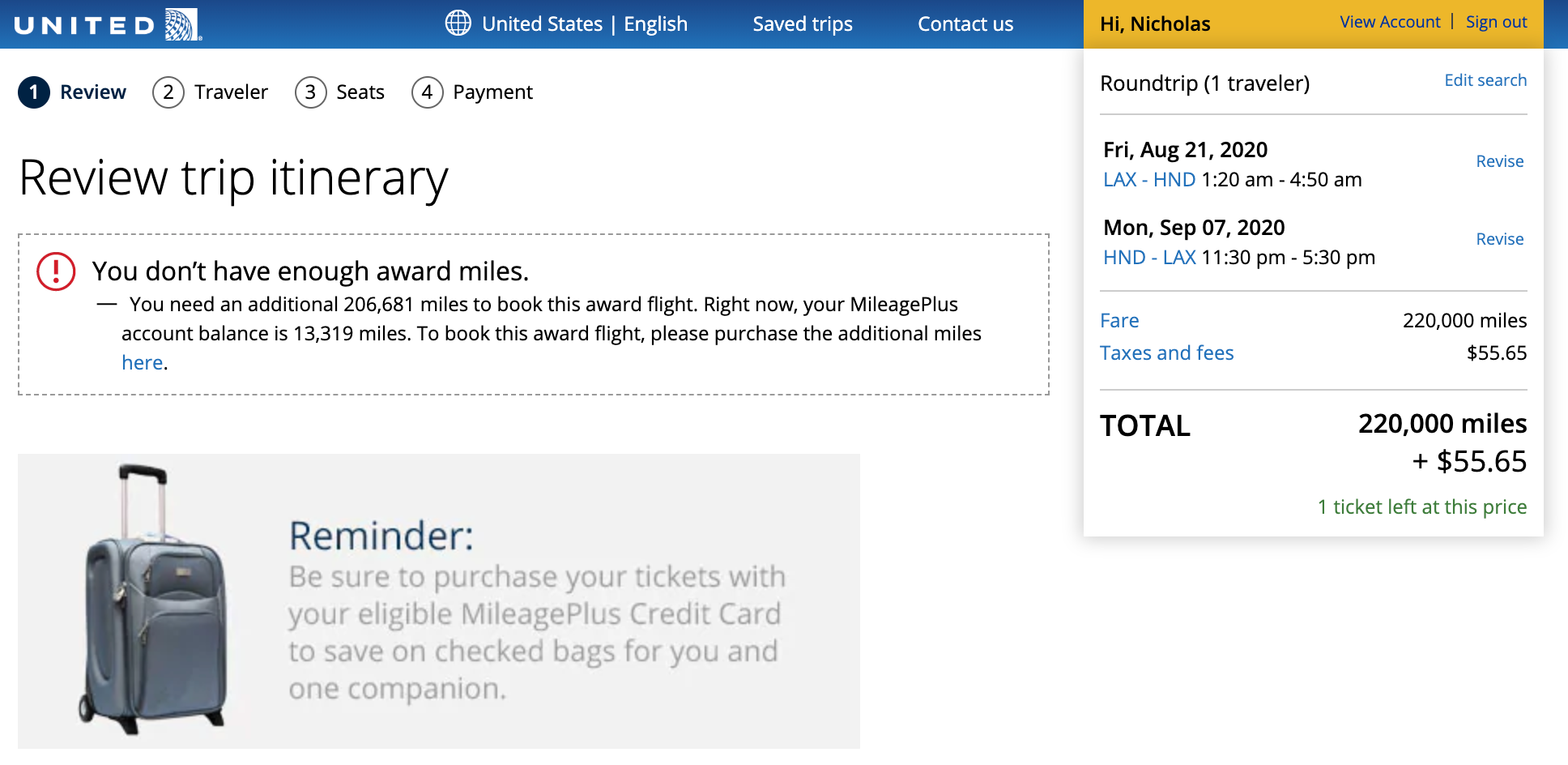Click step 3 circle for Seats
This screenshot has height=765, width=1568.
pos(310,92)
